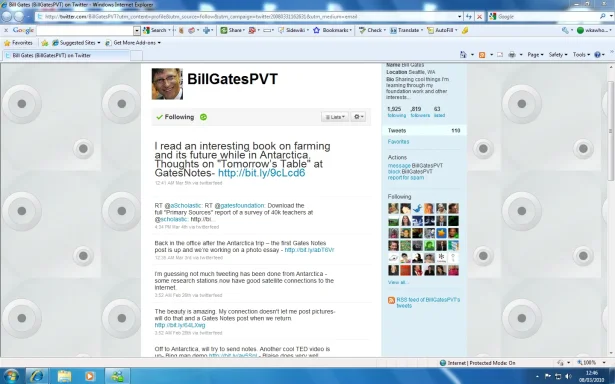The image size is (615, 384).
Task: Click View all following link
Action: (x=398, y=282)
